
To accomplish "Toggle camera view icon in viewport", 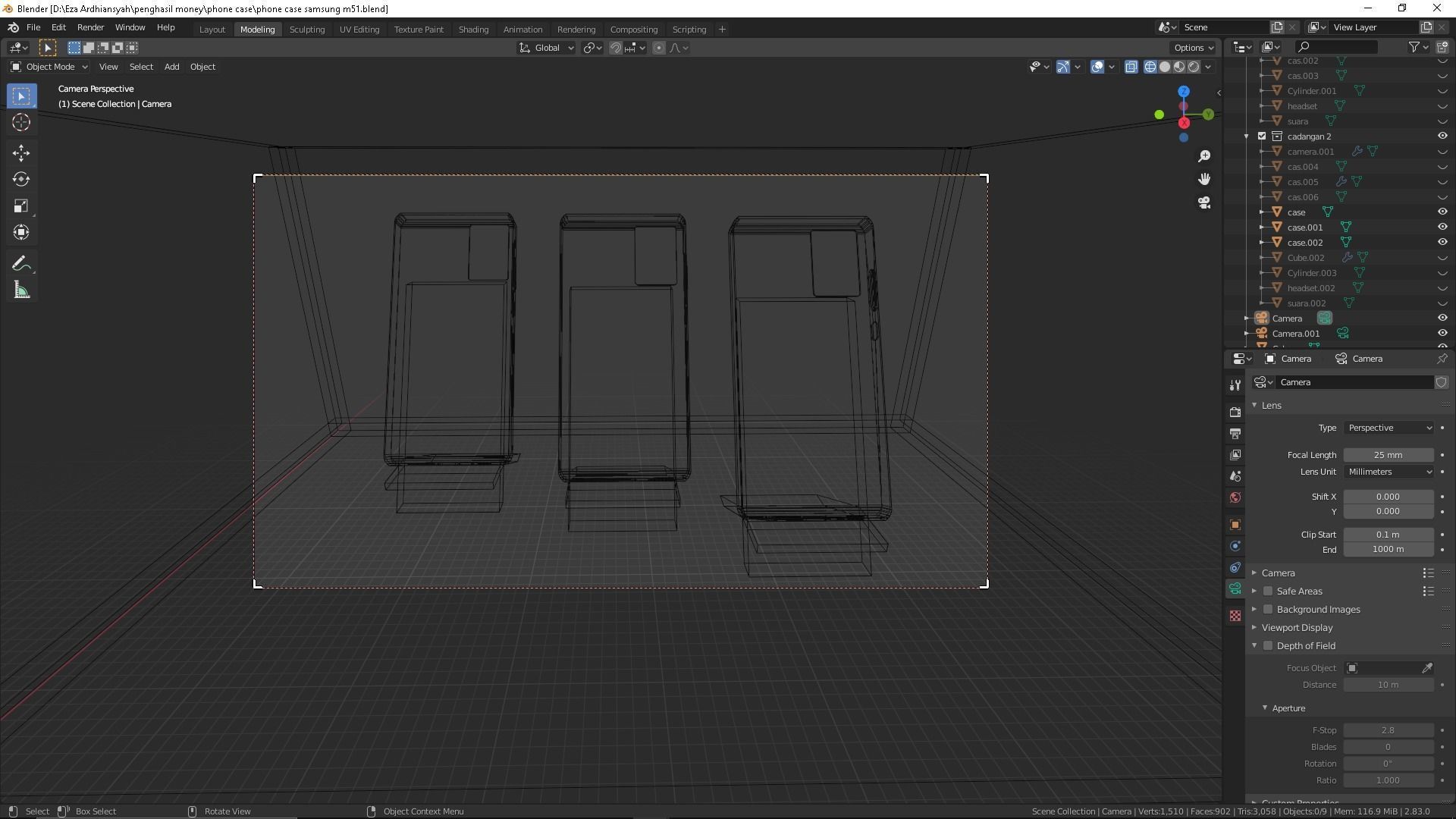I will [1204, 202].
